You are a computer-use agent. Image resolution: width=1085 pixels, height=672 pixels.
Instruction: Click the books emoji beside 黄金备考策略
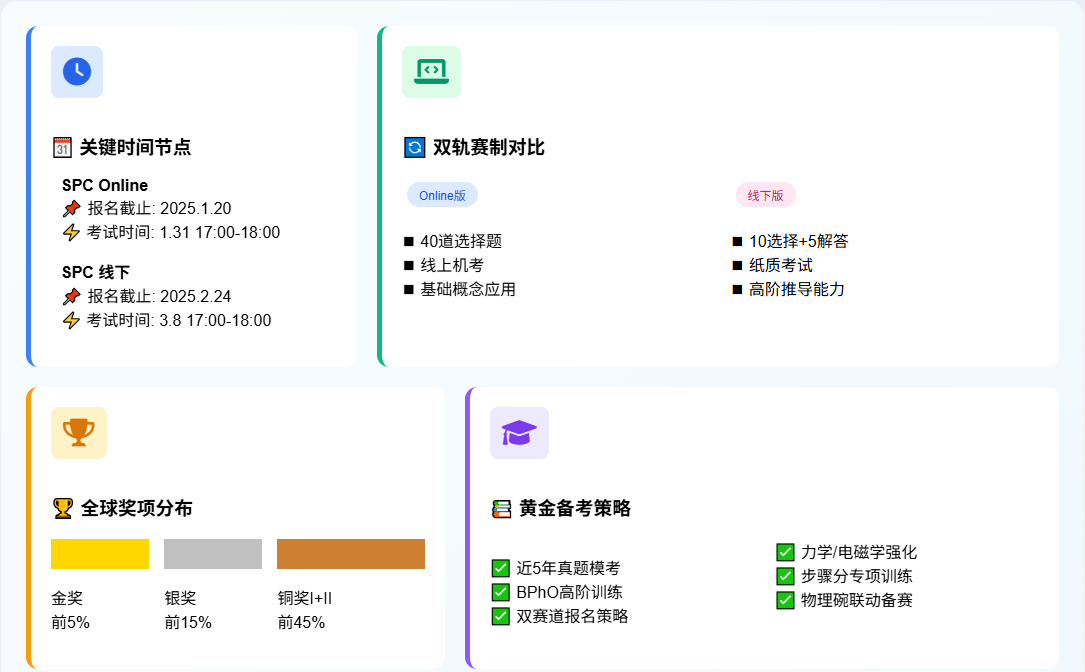(502, 509)
